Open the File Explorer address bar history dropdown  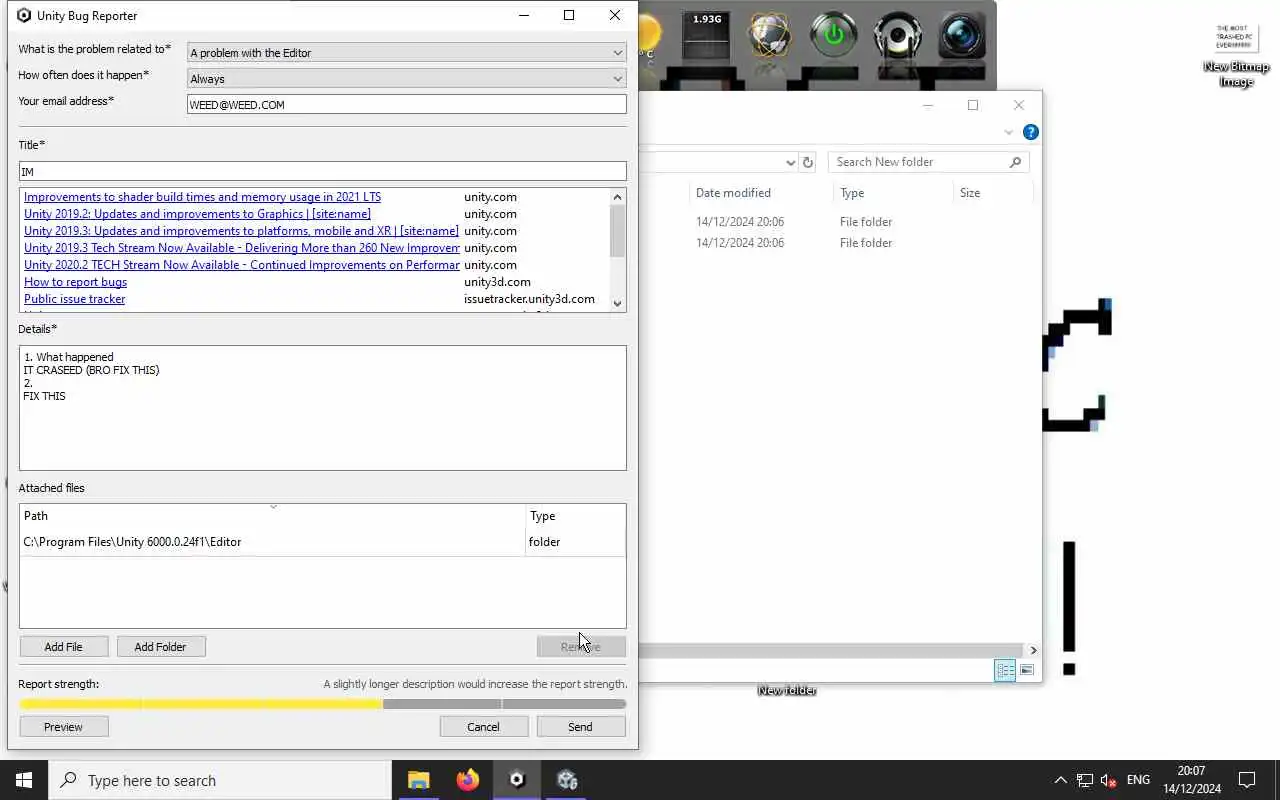click(790, 162)
